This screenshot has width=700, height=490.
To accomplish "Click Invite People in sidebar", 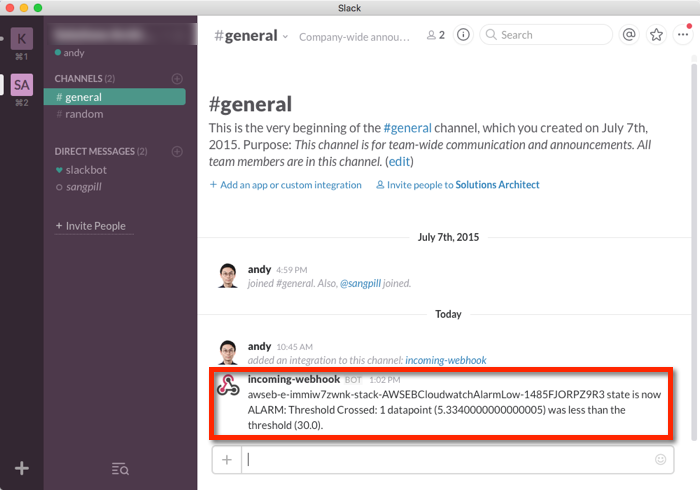I will 90,226.
